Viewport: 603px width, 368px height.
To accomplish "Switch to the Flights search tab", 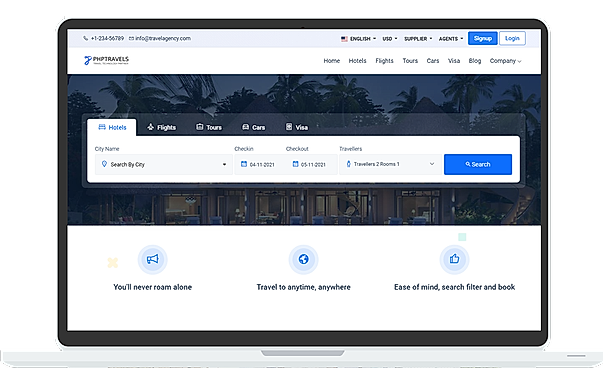I will (162, 127).
